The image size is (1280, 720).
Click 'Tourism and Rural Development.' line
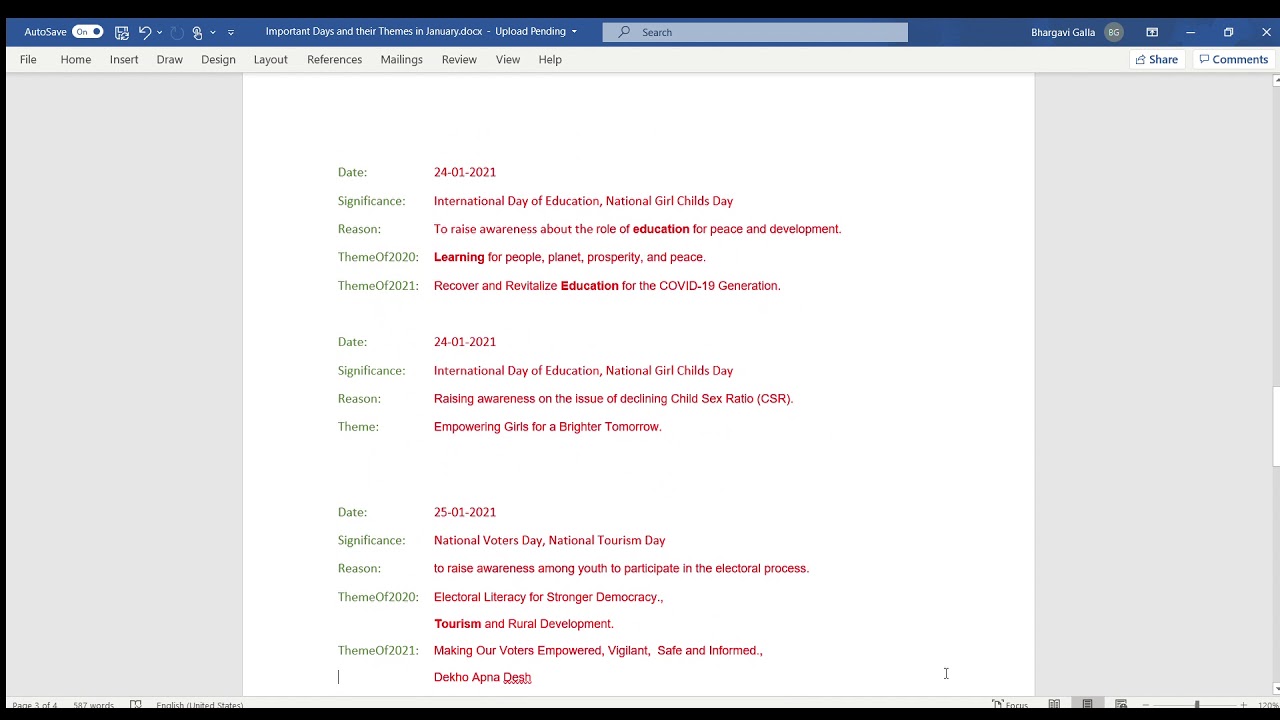pos(524,624)
